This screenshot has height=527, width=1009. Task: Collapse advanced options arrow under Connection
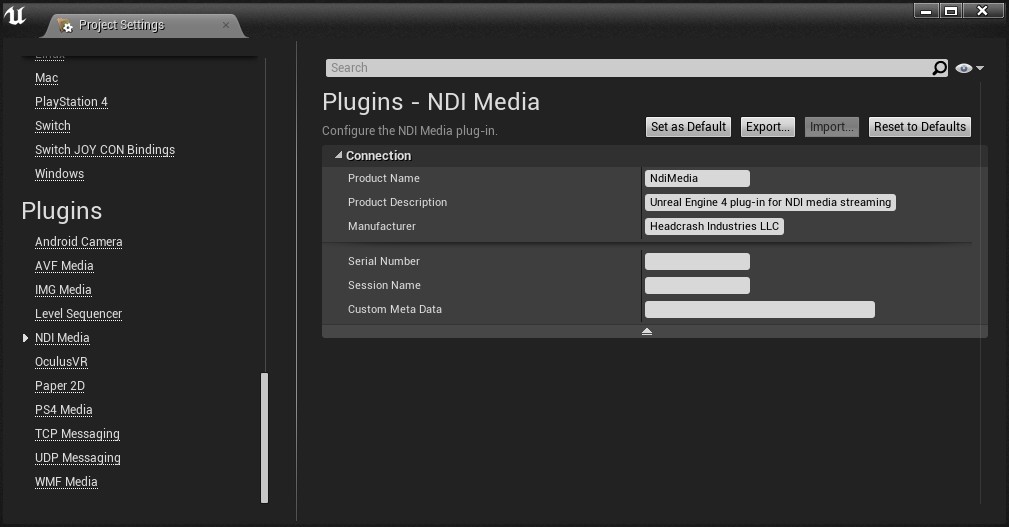[x=647, y=331]
